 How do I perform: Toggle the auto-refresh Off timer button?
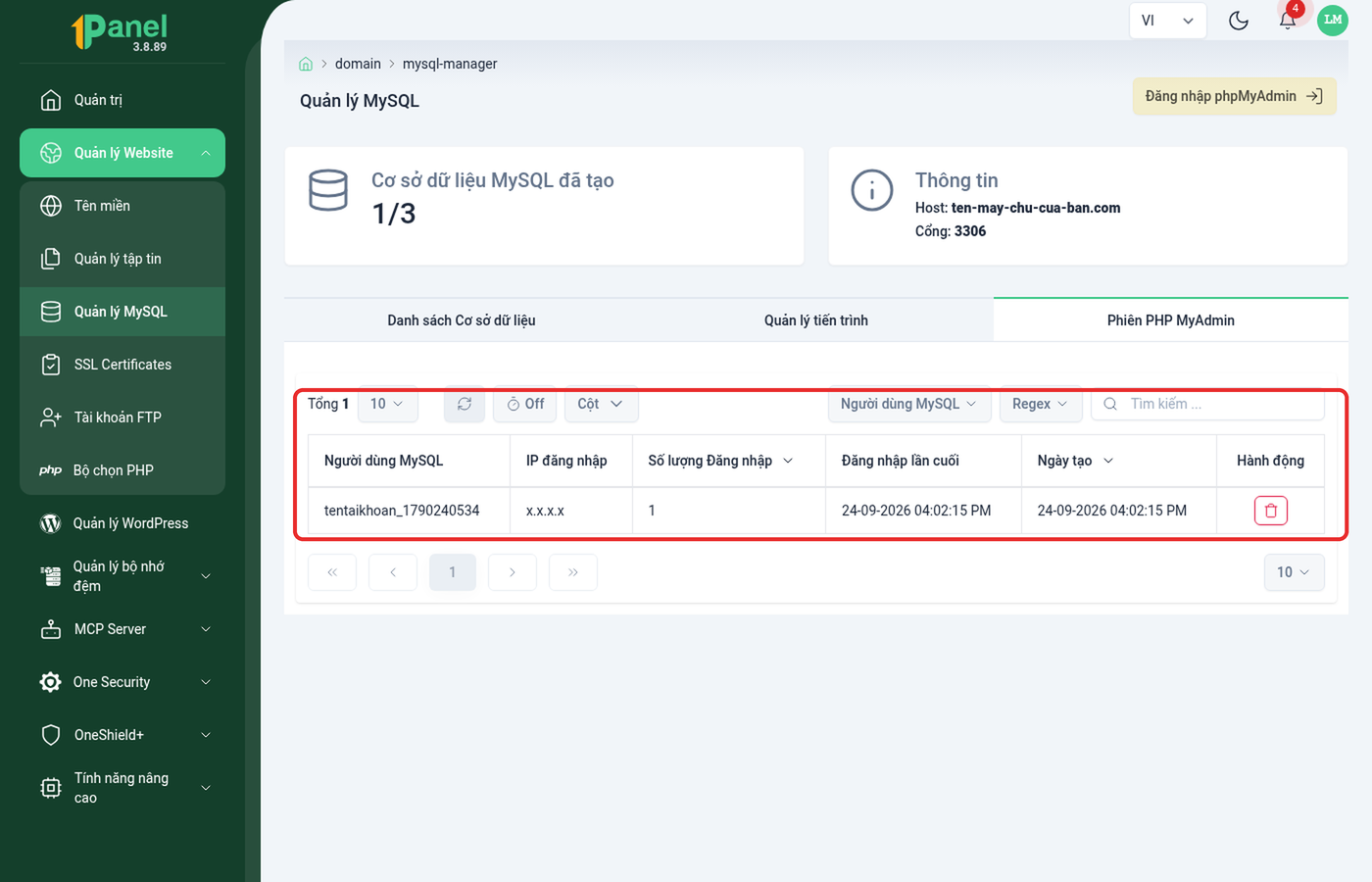tap(525, 404)
